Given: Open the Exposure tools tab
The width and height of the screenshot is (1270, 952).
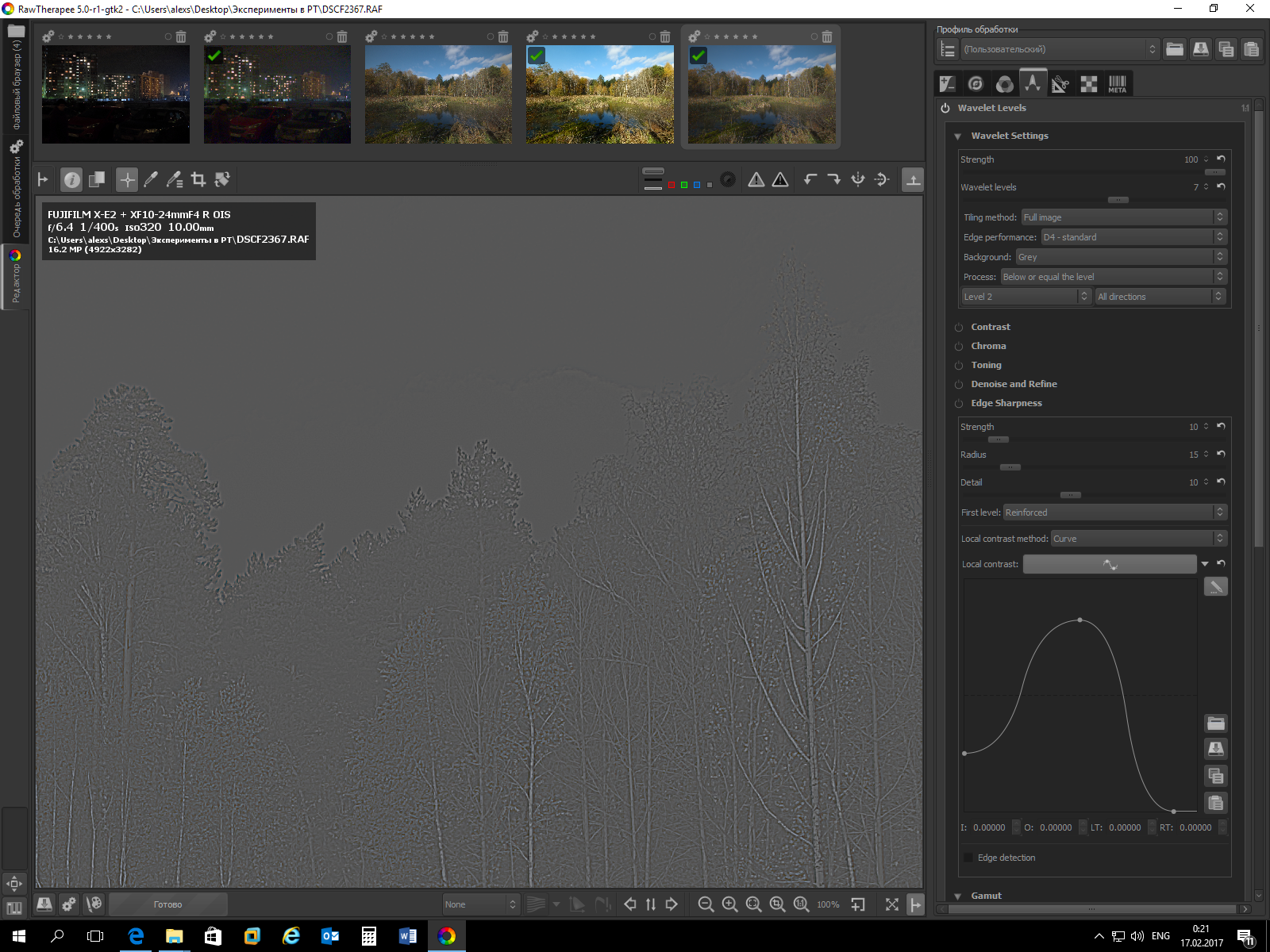Looking at the screenshot, I should pyautogui.click(x=947, y=83).
